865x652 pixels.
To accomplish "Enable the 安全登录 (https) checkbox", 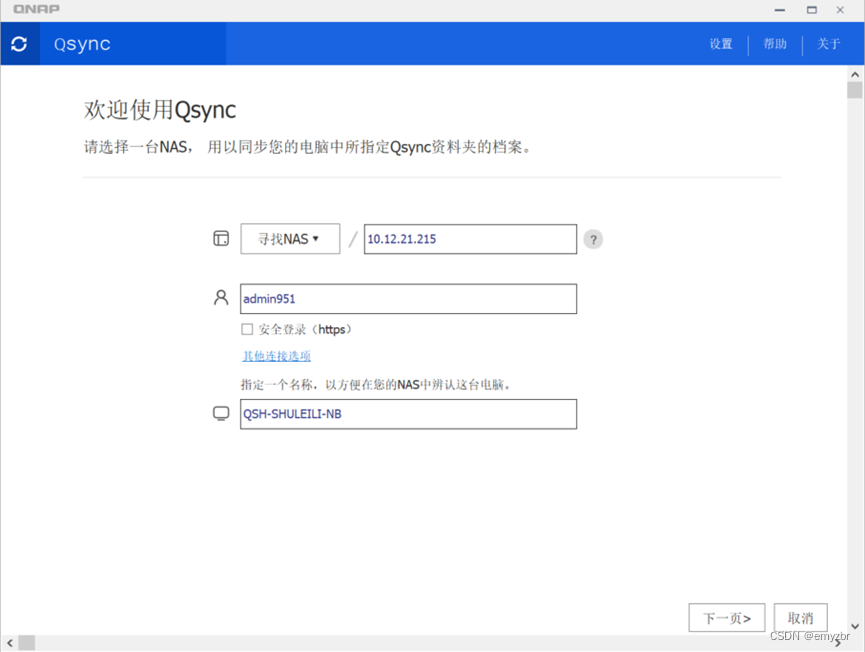I will [x=247, y=329].
